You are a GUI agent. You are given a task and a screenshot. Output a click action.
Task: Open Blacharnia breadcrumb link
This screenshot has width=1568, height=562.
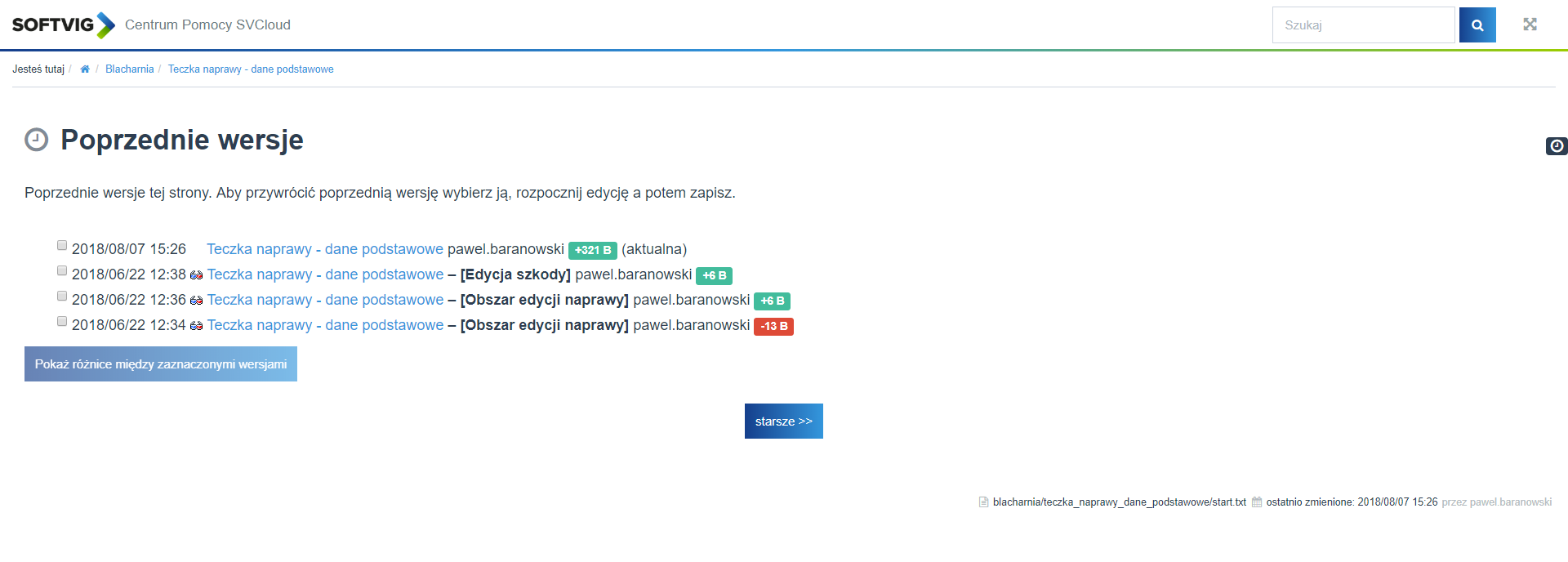click(x=129, y=69)
